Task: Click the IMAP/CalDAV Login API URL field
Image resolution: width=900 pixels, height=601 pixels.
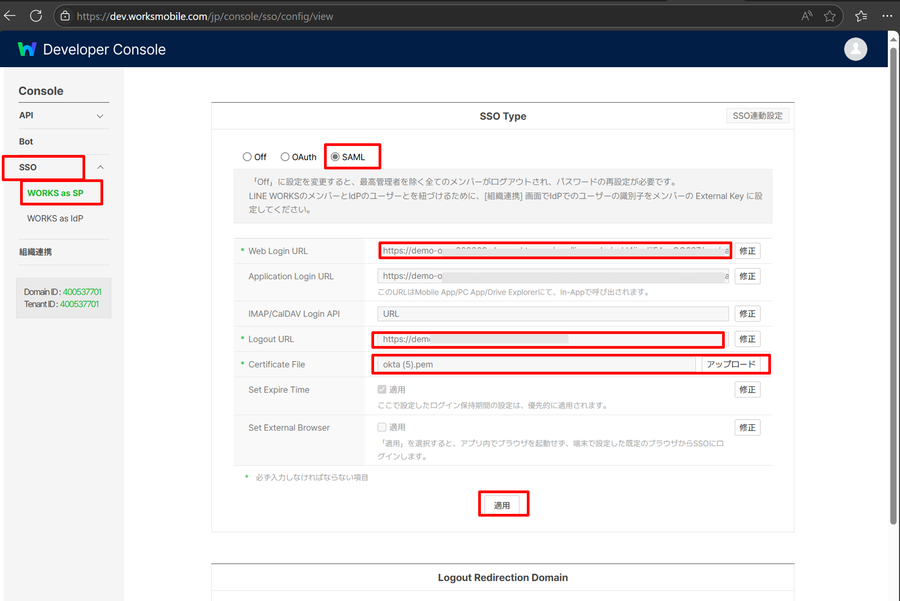Action: [x=553, y=314]
